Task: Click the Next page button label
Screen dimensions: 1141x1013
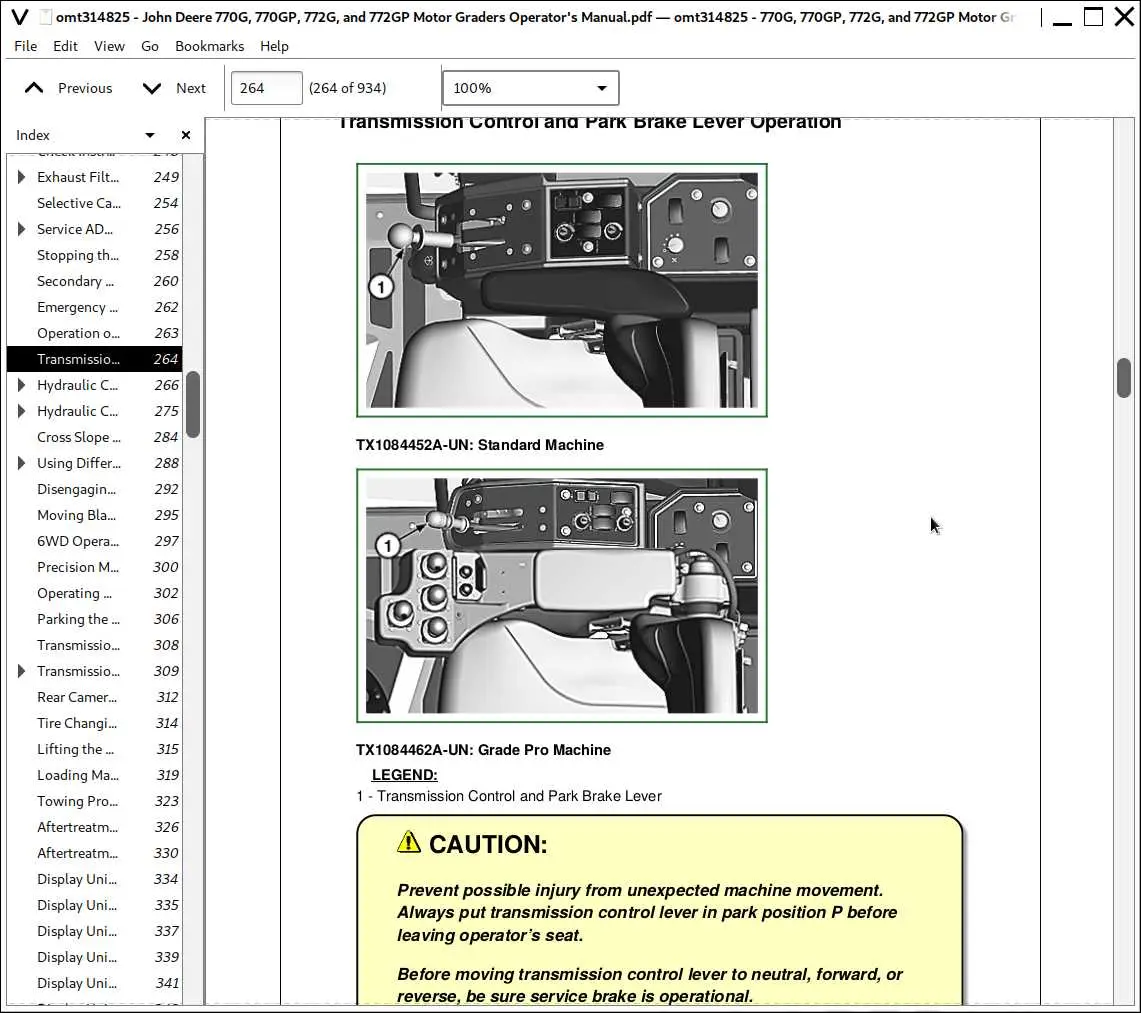Action: [x=191, y=88]
